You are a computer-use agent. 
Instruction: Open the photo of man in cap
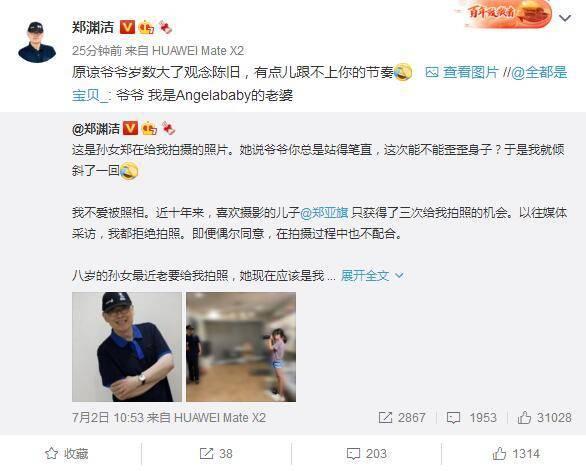click(127, 347)
